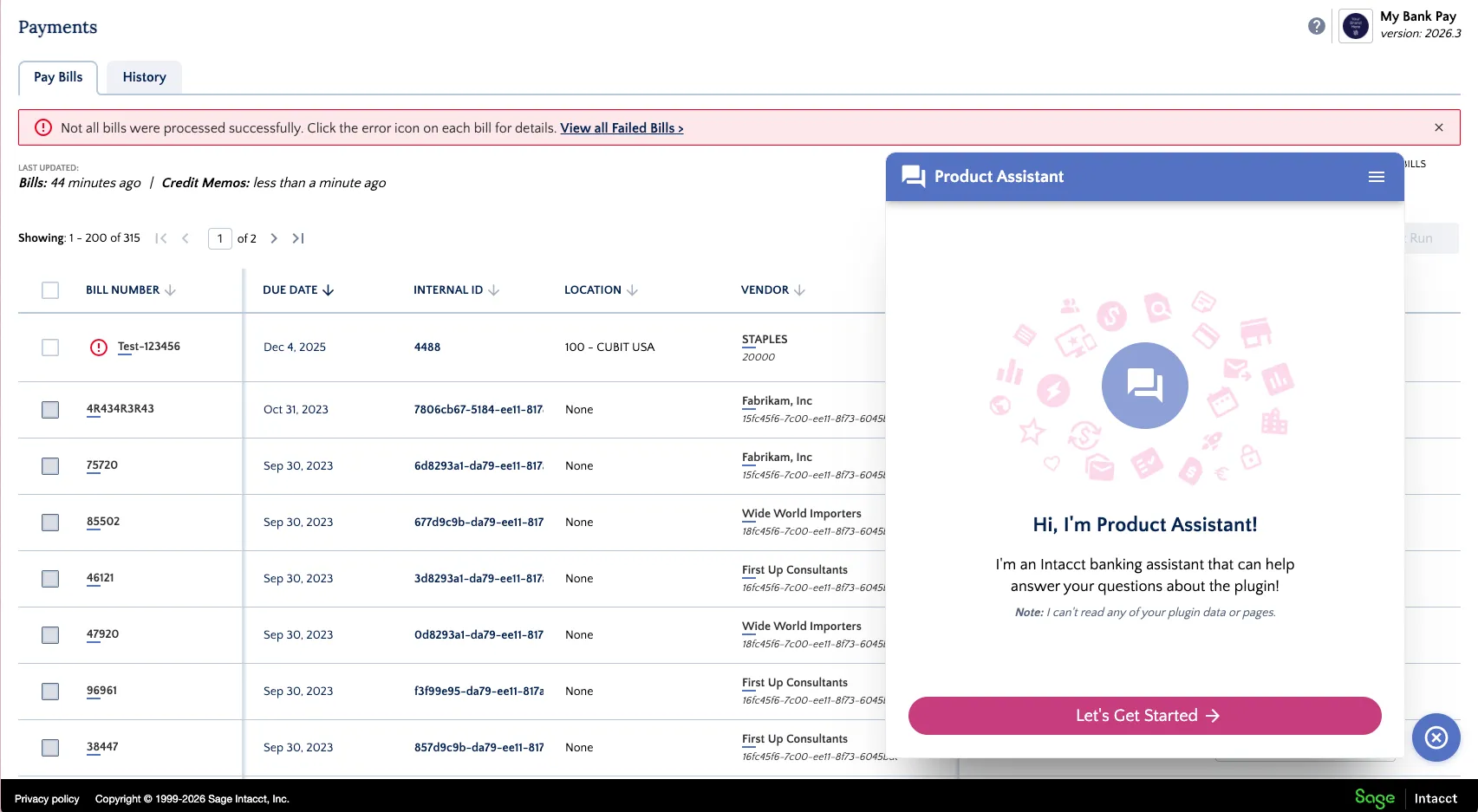The width and height of the screenshot is (1478, 812).
Task: Click the Product Assistant chat header icon
Action: [x=914, y=177]
